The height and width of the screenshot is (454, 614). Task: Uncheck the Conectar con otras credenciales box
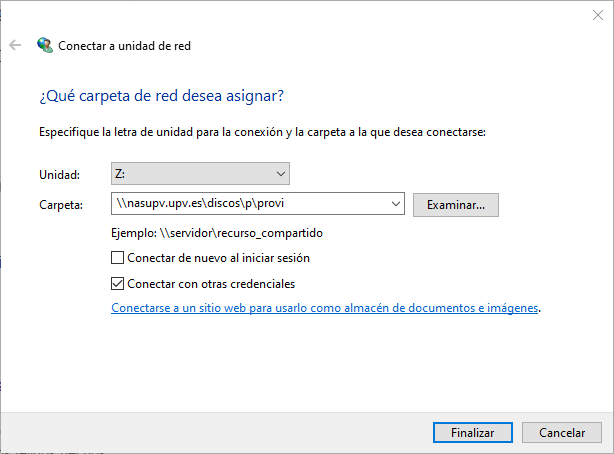(x=119, y=284)
